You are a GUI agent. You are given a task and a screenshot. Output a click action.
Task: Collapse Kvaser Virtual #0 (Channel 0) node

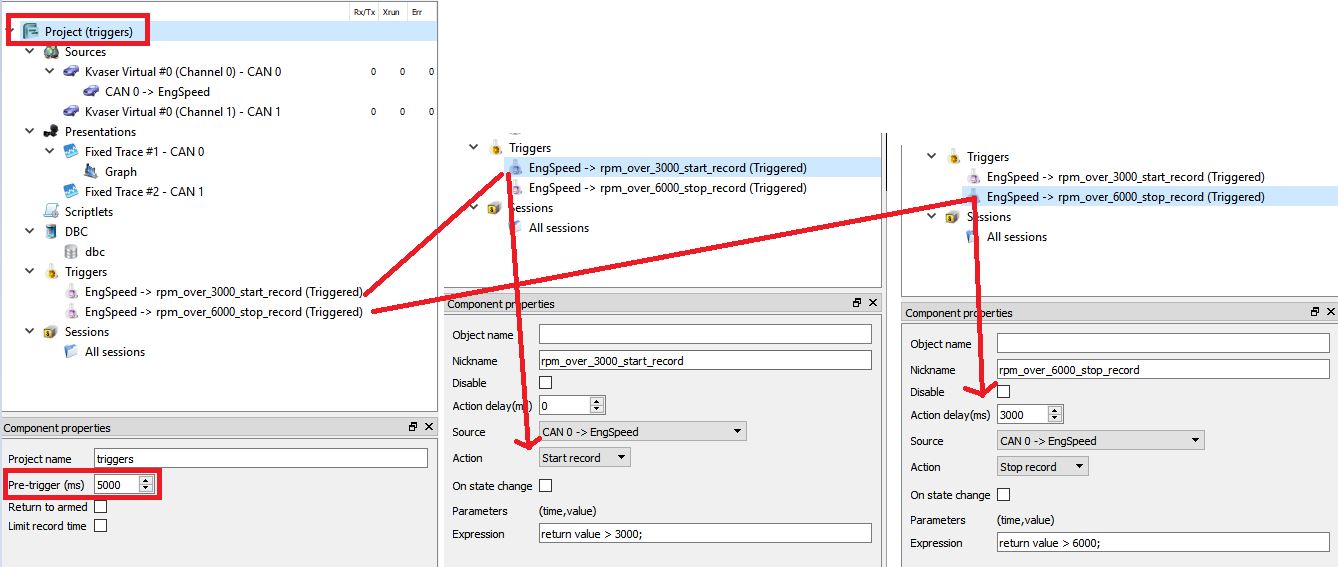[x=51, y=72]
